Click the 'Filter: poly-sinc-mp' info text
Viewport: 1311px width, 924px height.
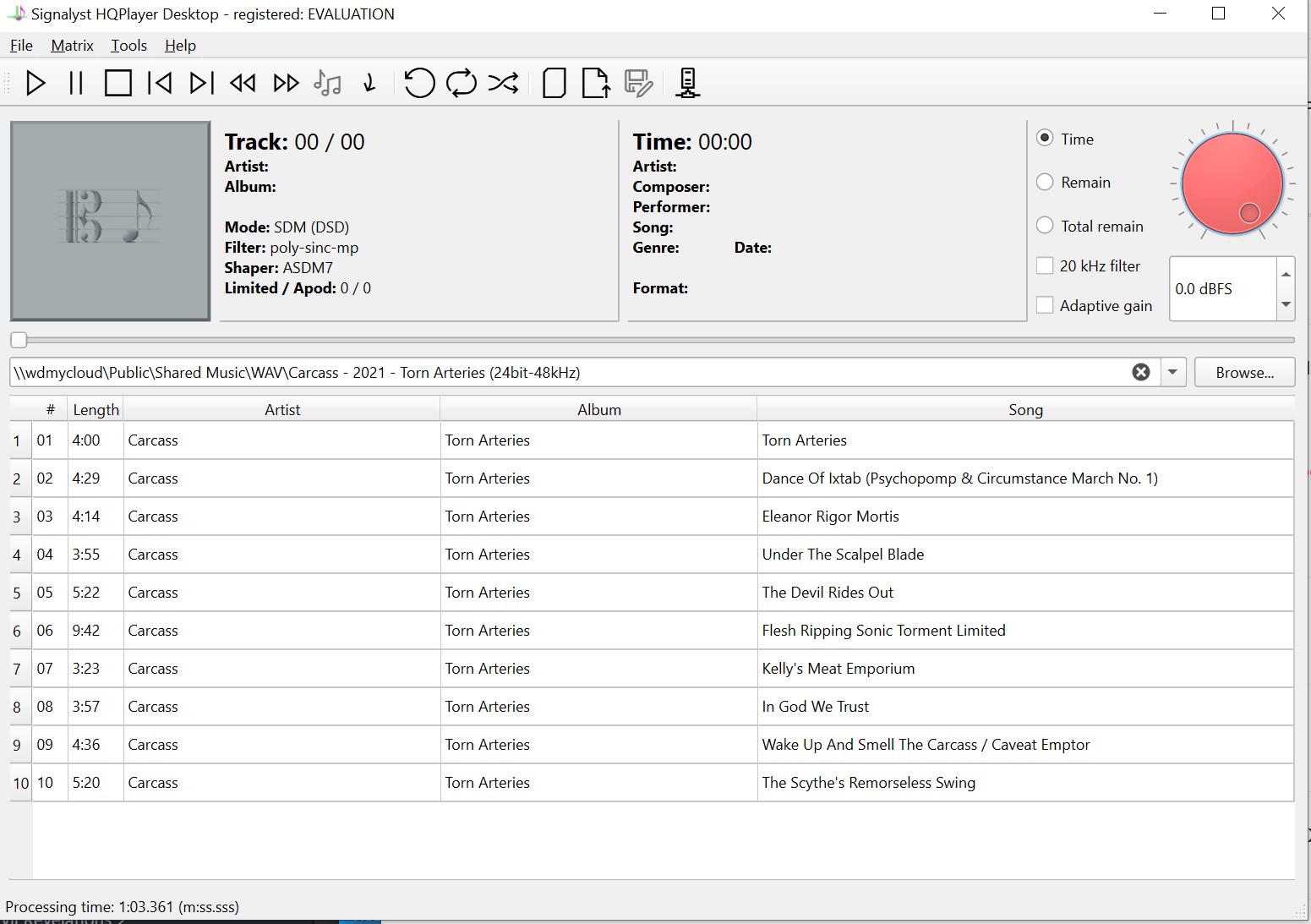coord(292,248)
